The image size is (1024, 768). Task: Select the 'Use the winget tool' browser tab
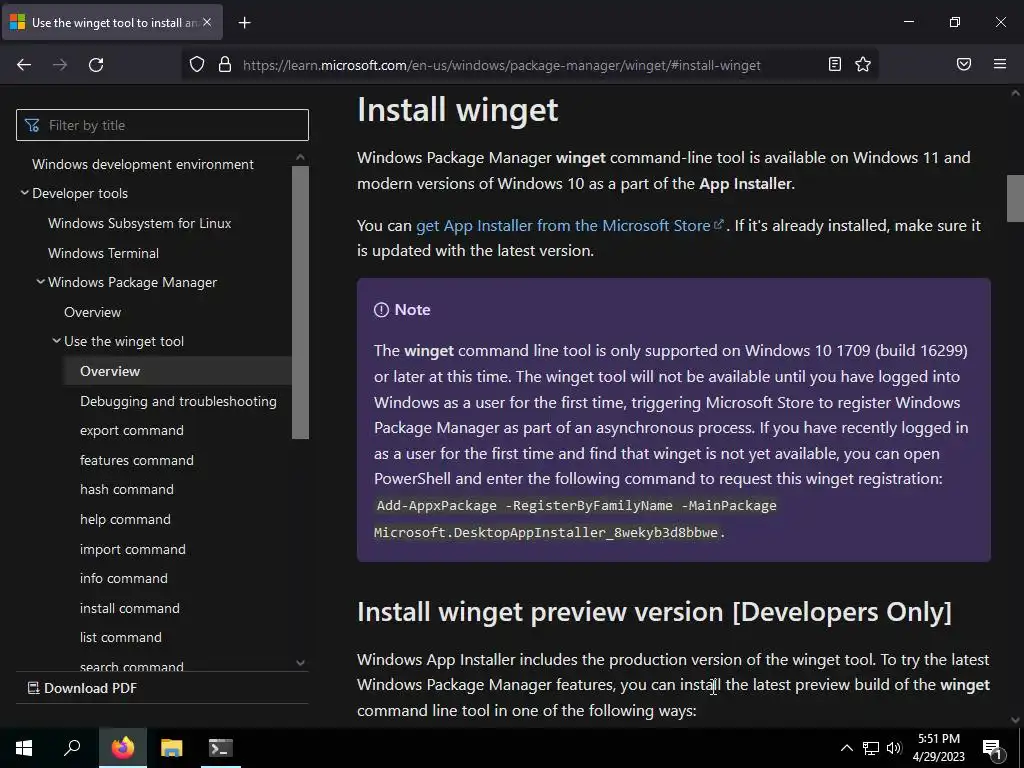coord(112,22)
